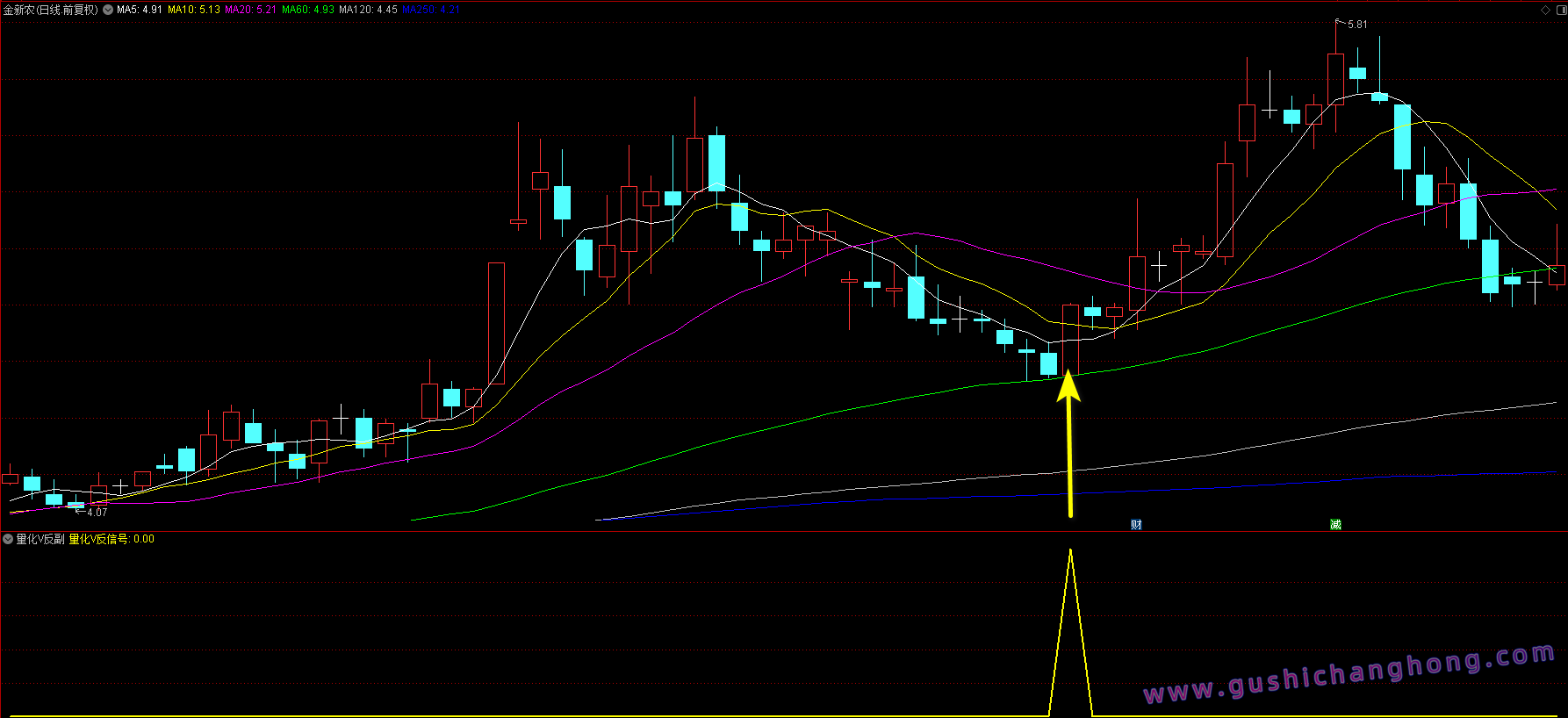Click the 量化V反副 indicator name

(40, 539)
